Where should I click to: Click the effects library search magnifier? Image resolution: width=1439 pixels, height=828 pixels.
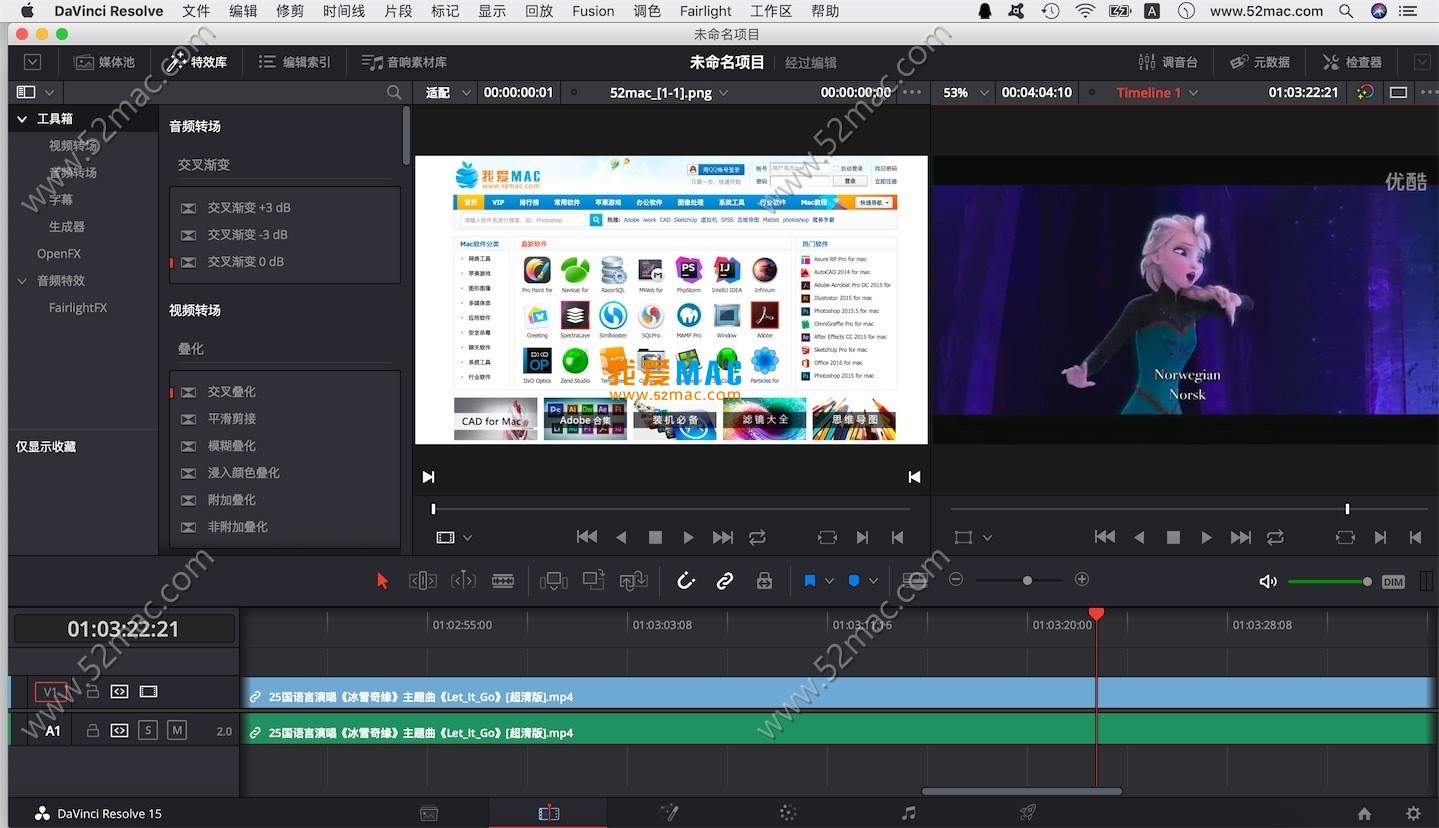tap(394, 92)
